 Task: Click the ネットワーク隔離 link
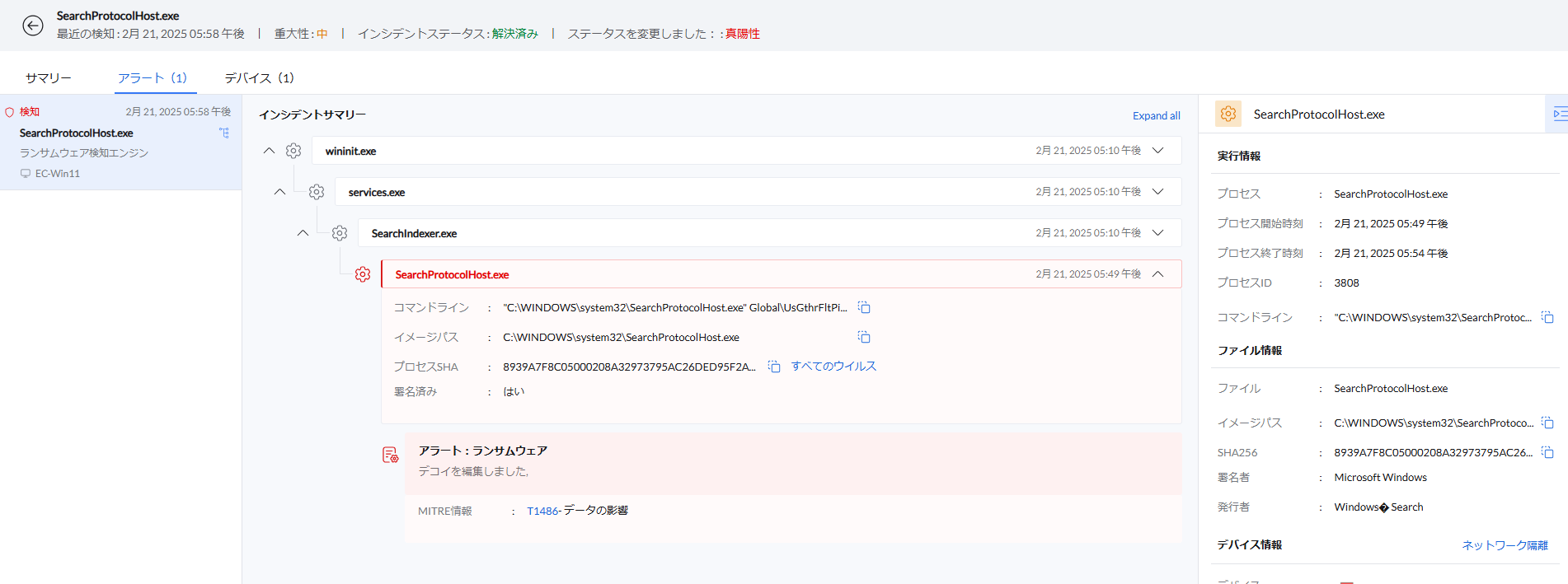1505,545
